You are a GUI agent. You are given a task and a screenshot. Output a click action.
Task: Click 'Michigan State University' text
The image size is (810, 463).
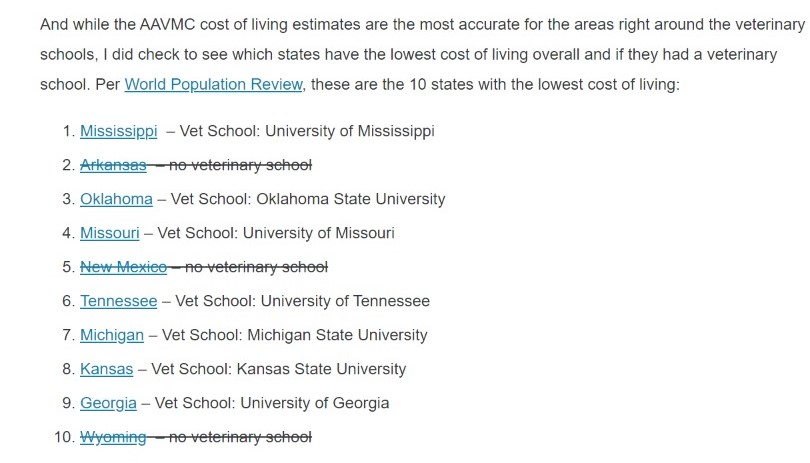[337, 335]
